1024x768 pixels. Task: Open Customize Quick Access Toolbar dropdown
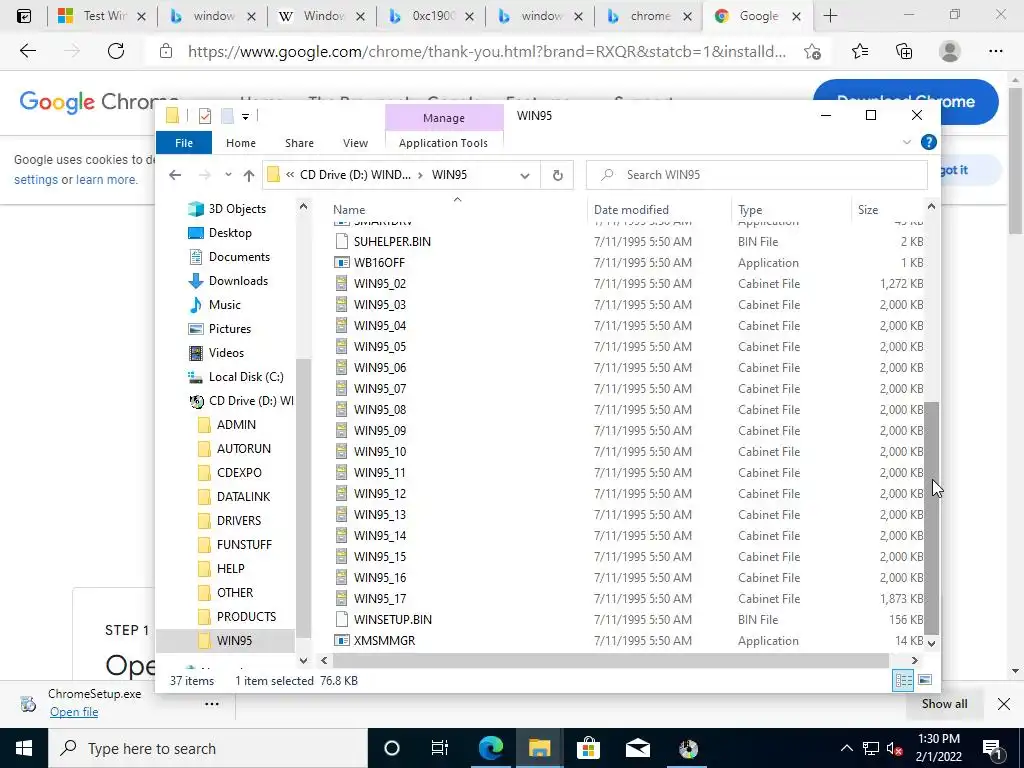[246, 117]
